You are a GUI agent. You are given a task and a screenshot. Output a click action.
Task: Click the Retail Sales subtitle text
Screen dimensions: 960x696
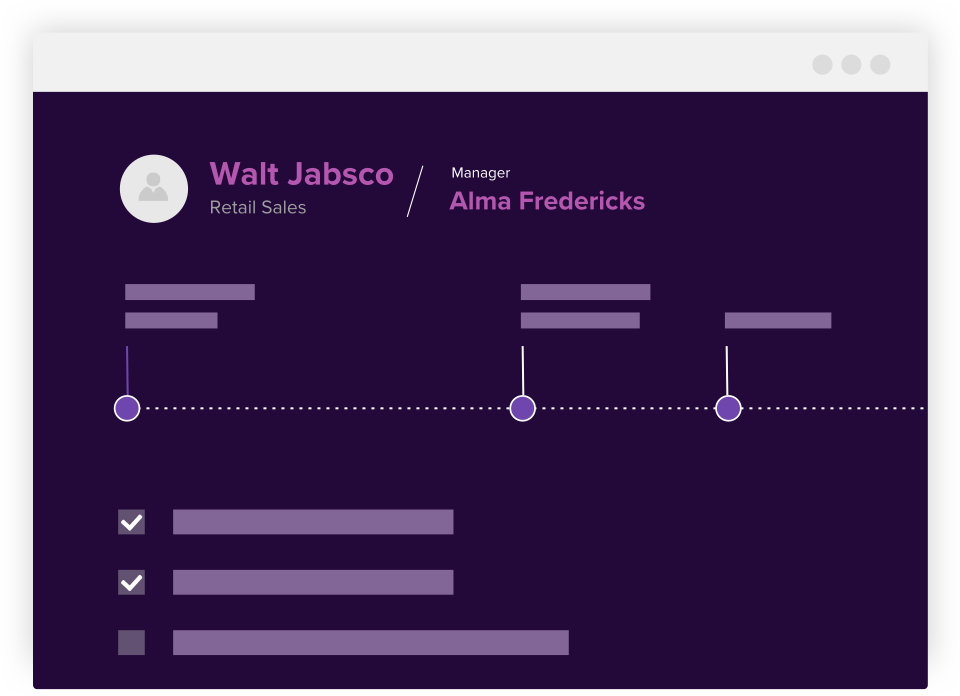coord(258,208)
